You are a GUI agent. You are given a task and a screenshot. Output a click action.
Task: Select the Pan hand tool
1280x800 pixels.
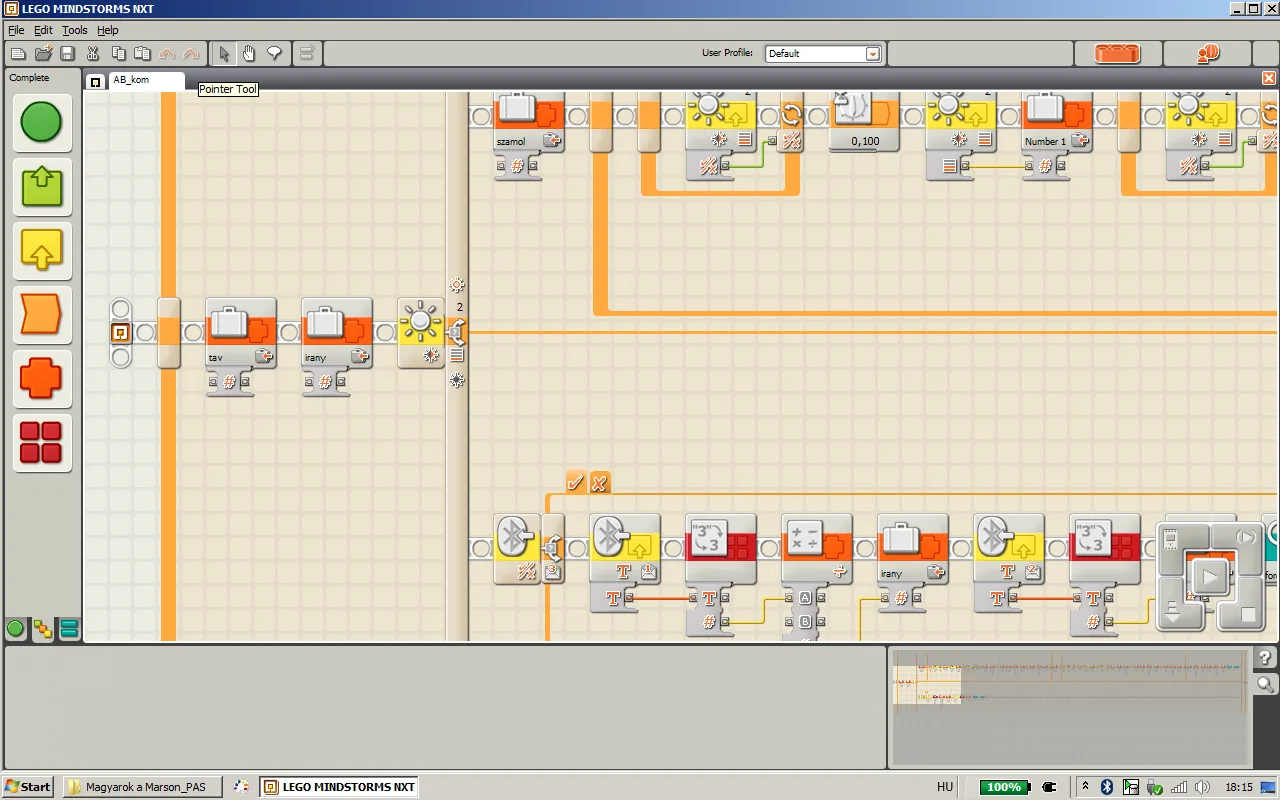[x=249, y=53]
